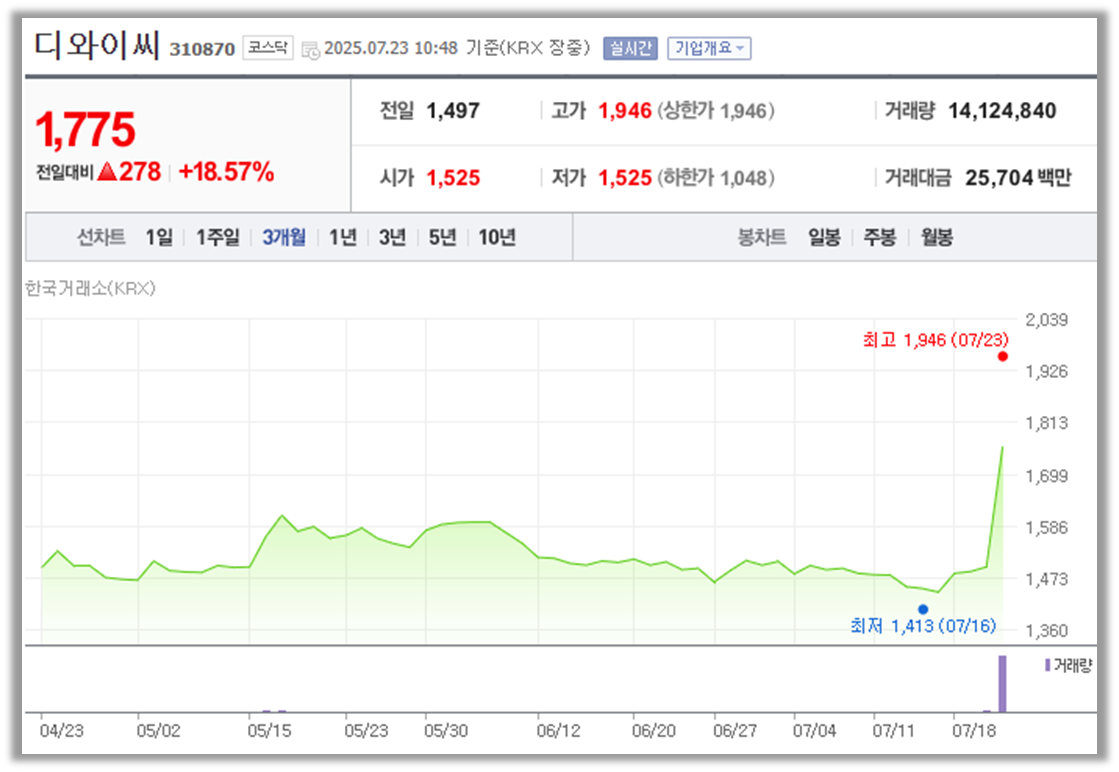Click the 05/30 date axis label
The image size is (1119, 772).
click(x=446, y=731)
